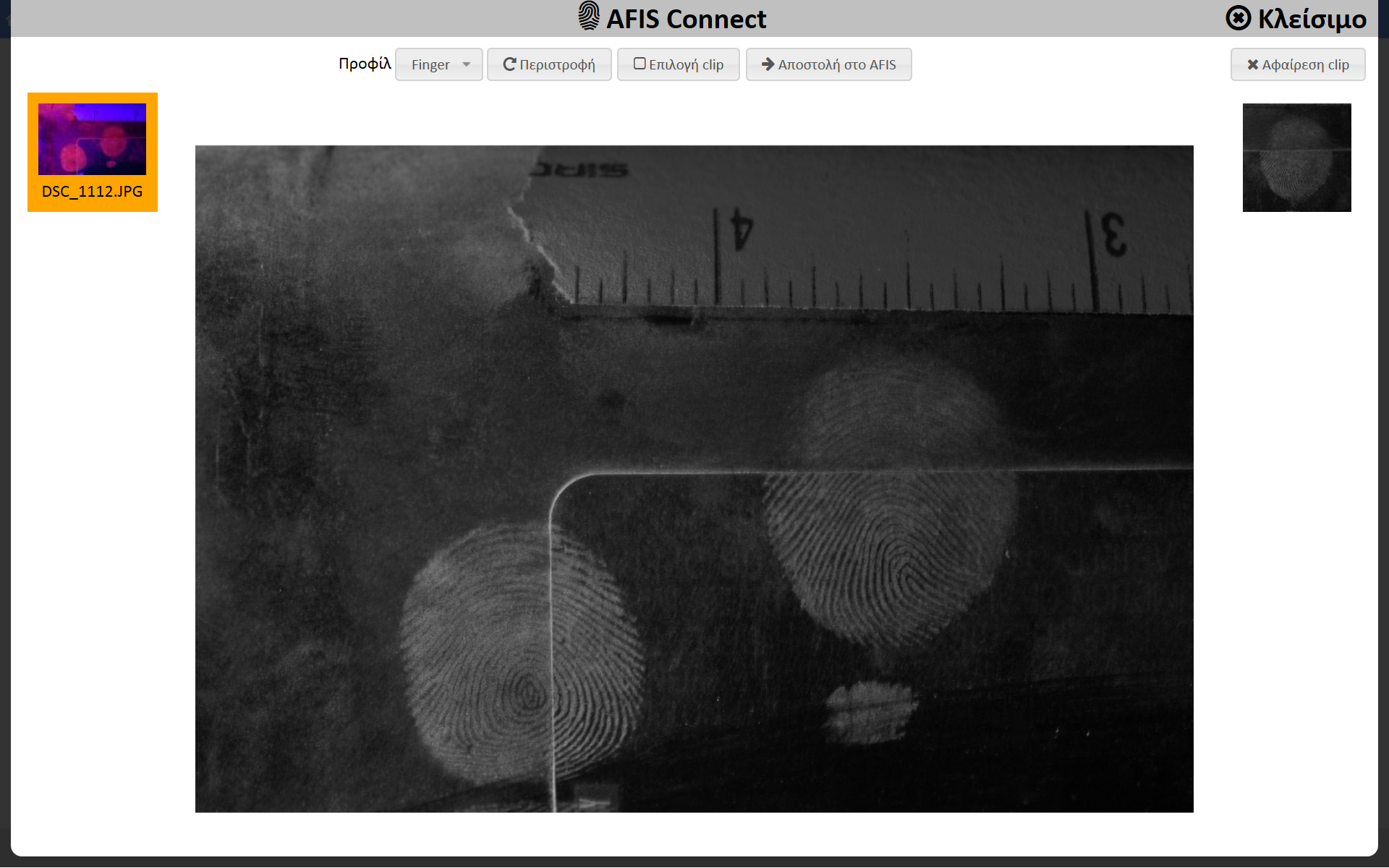1389x868 pixels.
Task: Click the Προφίλ label
Action: pos(365,64)
